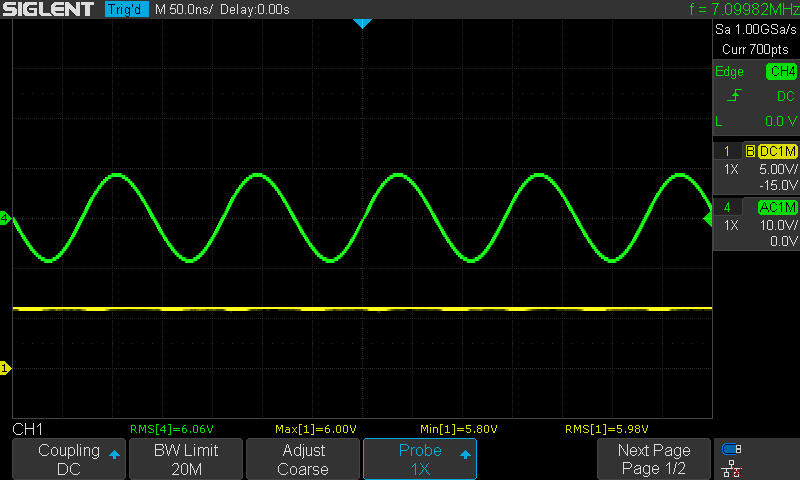Click the rising edge slope icon
This screenshot has height=480, width=800.
click(x=734, y=95)
